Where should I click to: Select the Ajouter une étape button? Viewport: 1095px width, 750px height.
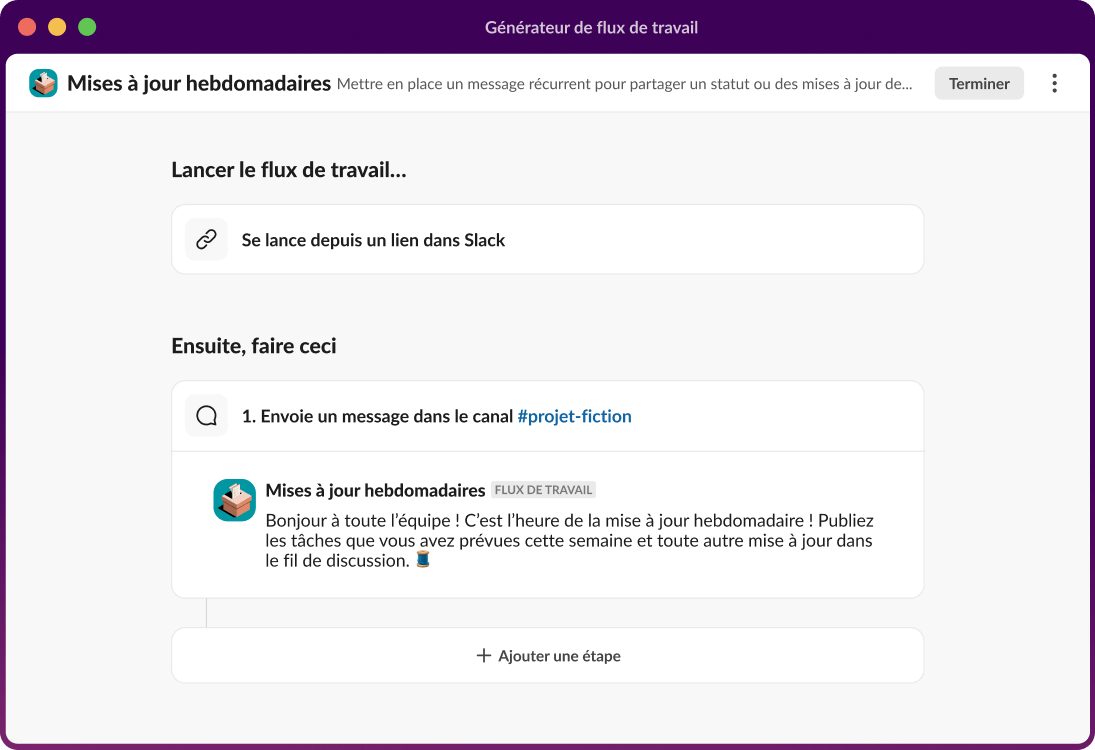click(x=547, y=656)
